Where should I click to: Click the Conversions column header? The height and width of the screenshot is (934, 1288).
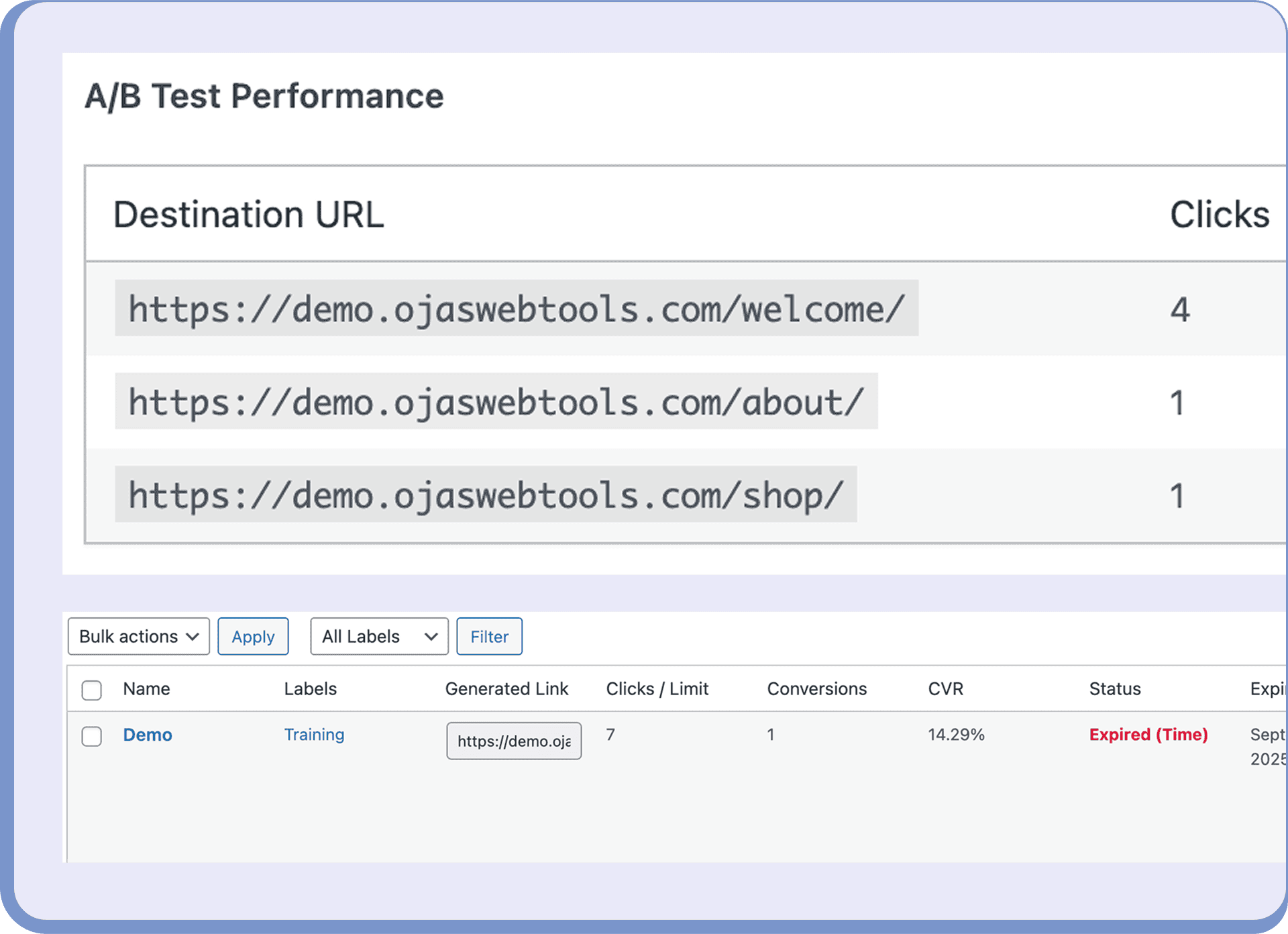tap(816, 688)
